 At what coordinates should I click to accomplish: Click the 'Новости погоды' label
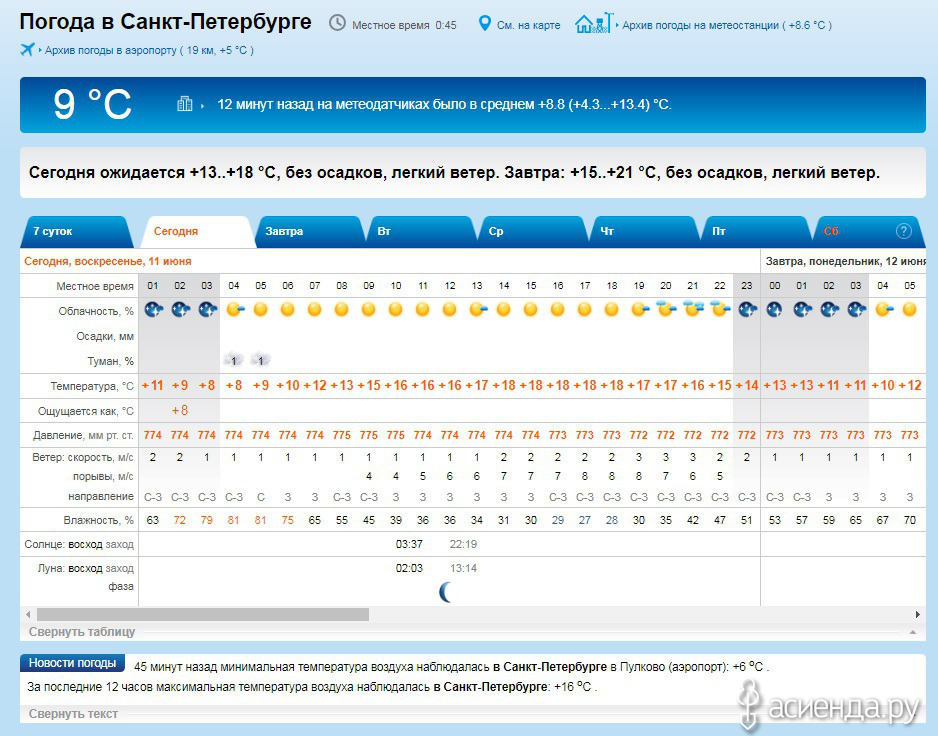[72, 663]
